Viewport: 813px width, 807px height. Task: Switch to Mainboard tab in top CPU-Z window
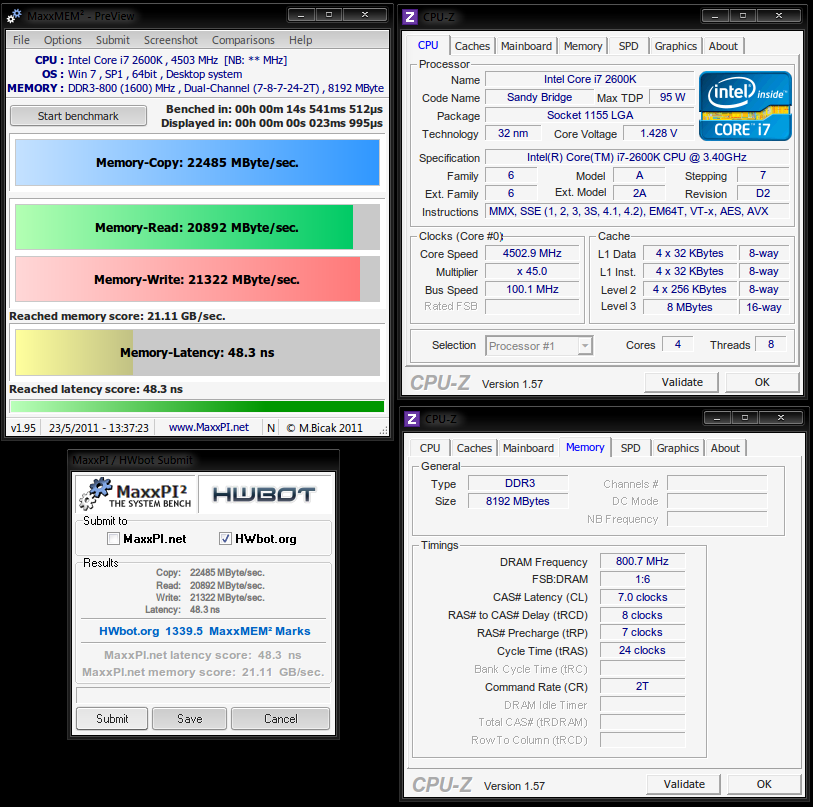(x=526, y=46)
